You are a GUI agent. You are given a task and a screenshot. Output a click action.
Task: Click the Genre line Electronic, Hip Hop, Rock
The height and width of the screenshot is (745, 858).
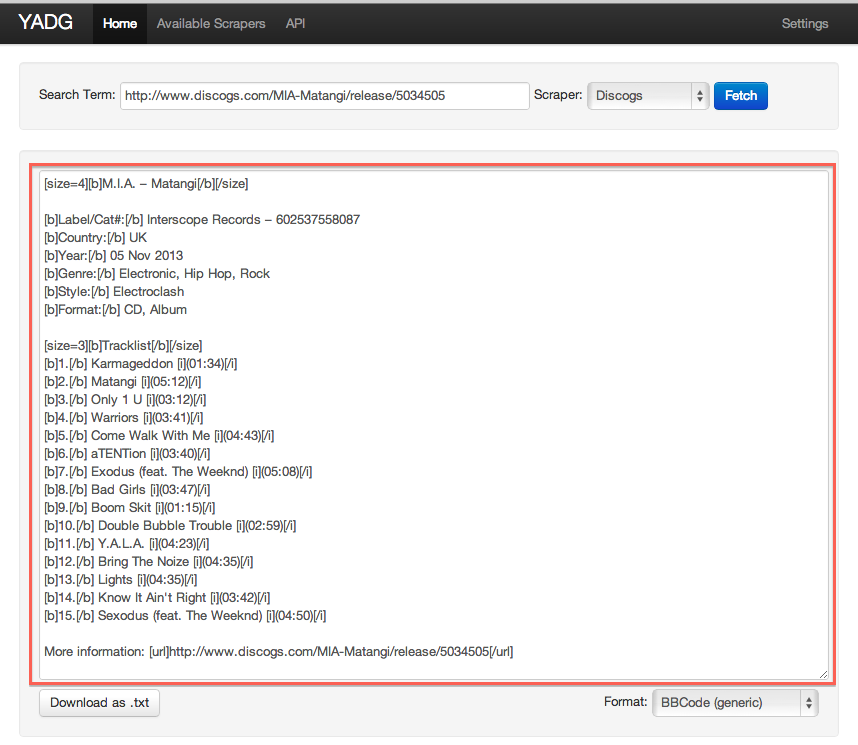157,274
